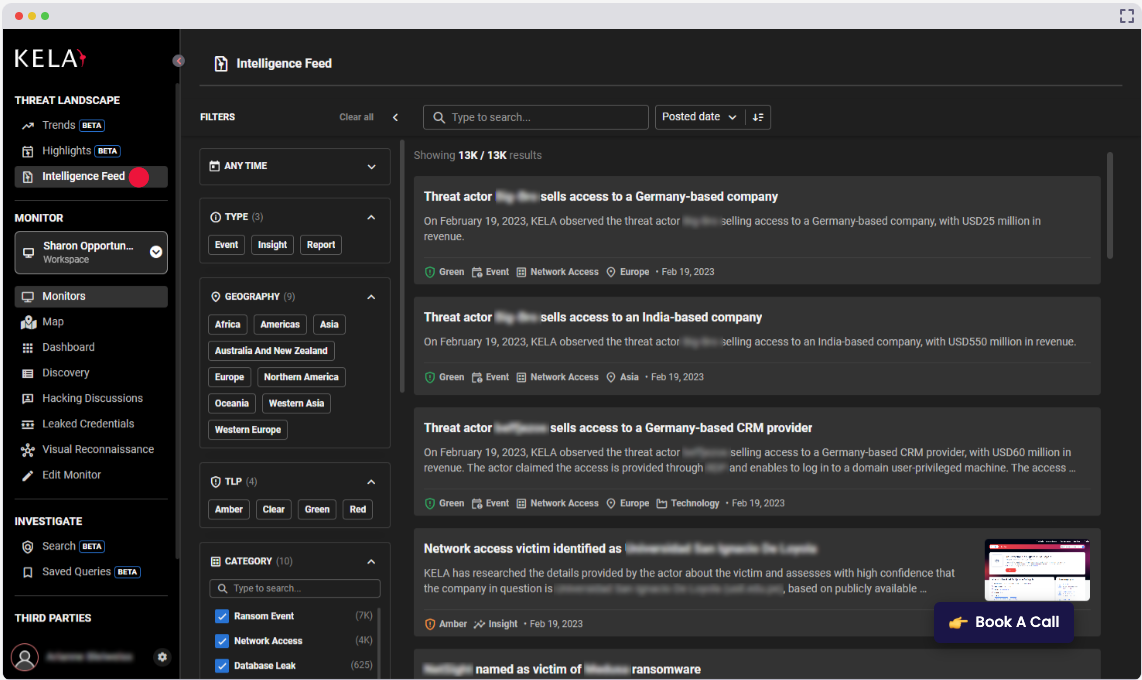The image size is (1142, 680).
Task: Click inside the intelligence feed search field
Action: tap(535, 117)
